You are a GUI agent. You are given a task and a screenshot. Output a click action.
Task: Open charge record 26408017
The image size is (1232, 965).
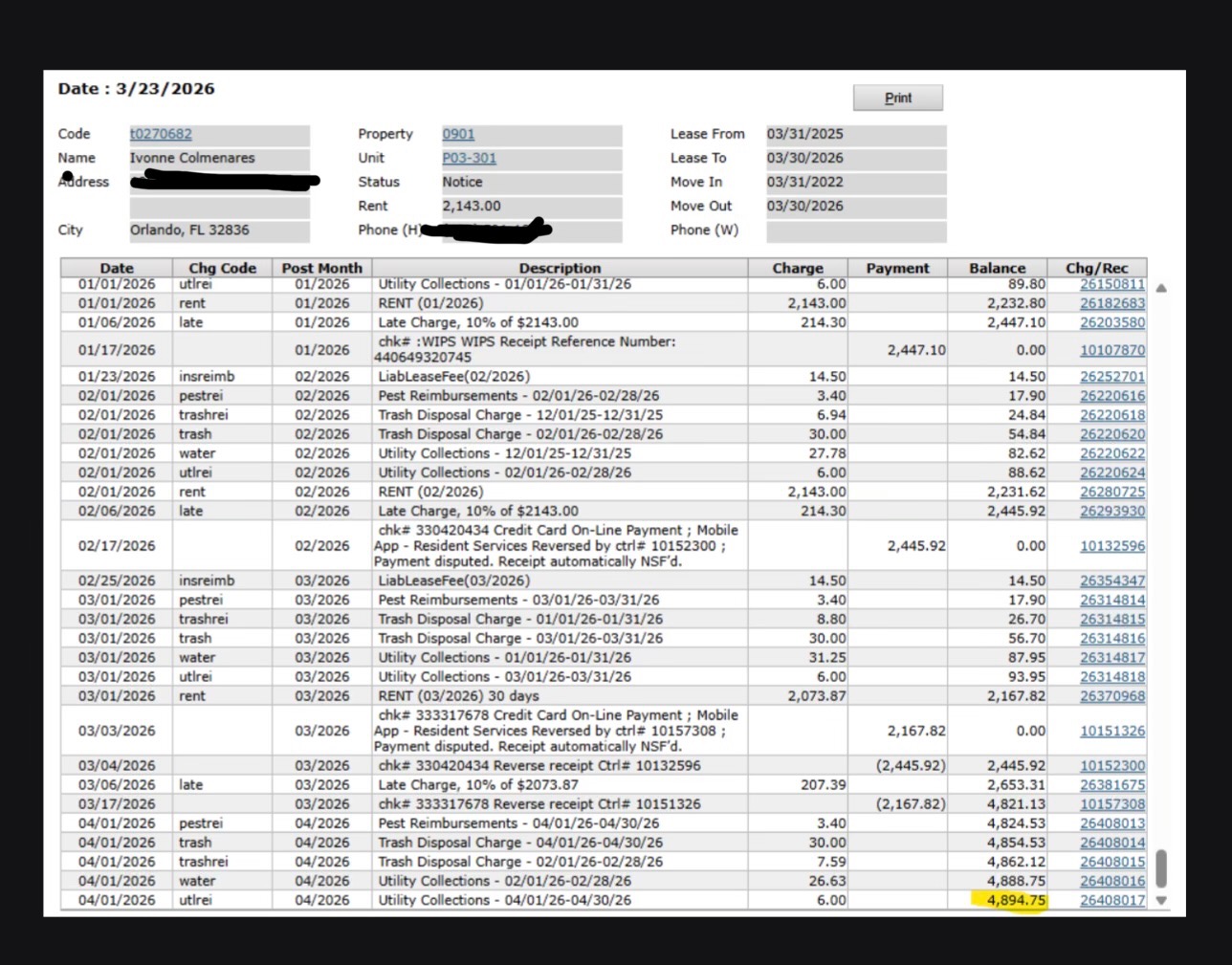(1111, 900)
